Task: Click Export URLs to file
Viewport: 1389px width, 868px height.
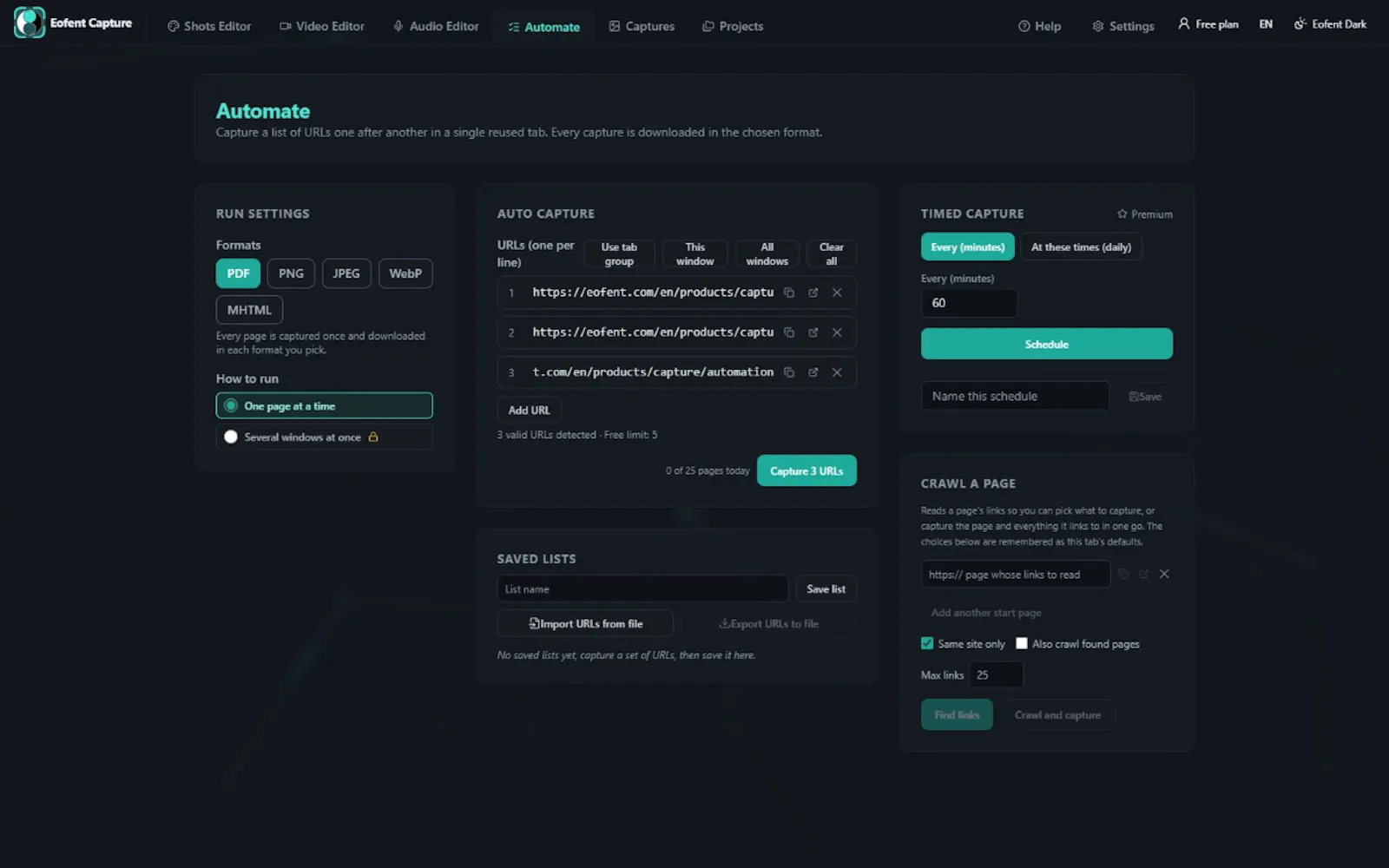Action: (769, 623)
